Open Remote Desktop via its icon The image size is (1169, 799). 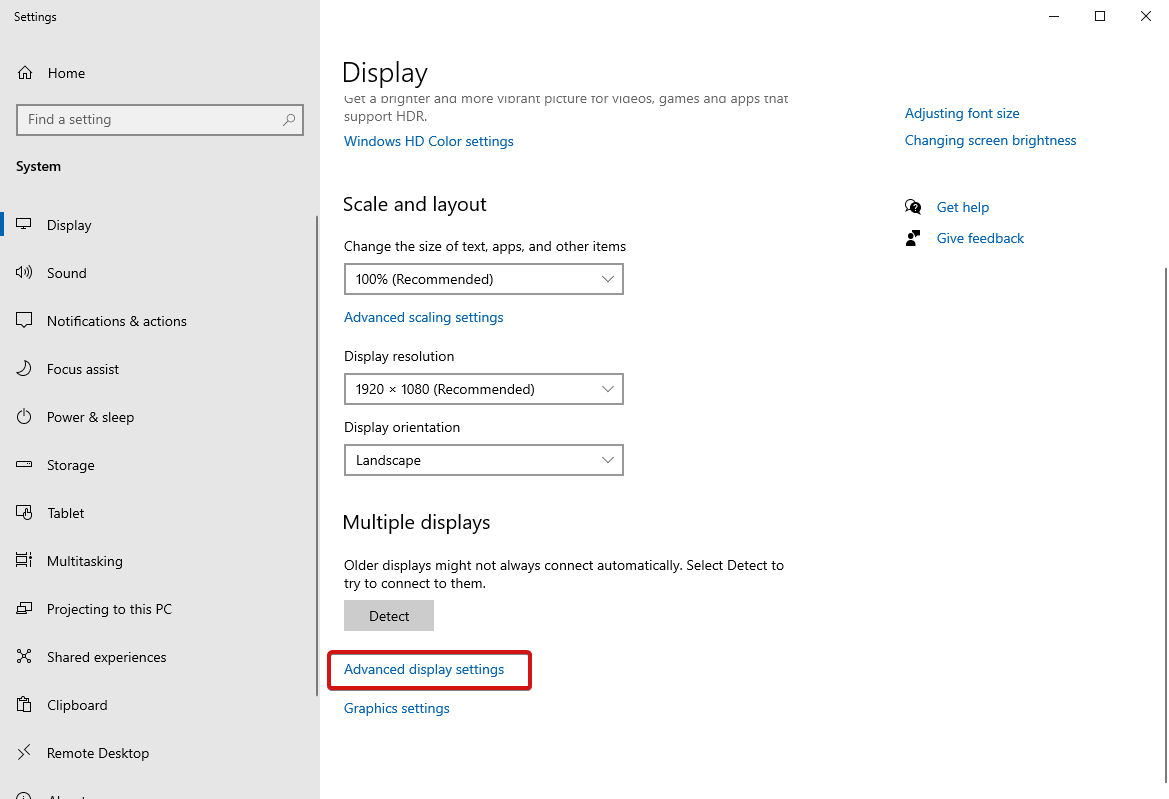click(x=24, y=752)
